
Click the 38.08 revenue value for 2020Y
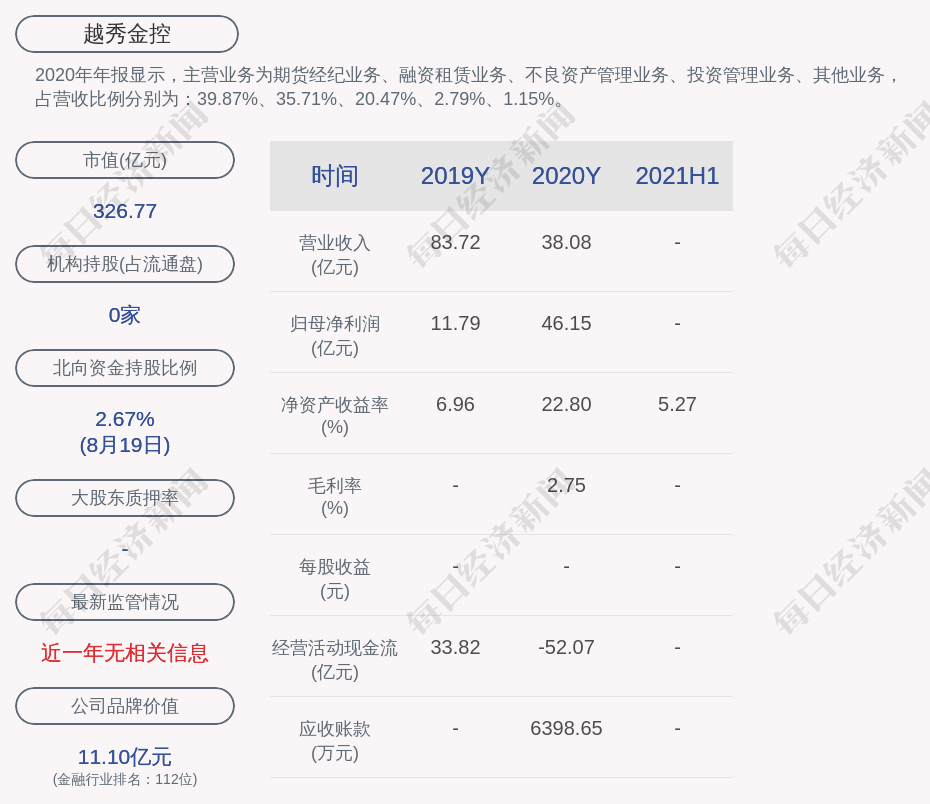point(566,242)
